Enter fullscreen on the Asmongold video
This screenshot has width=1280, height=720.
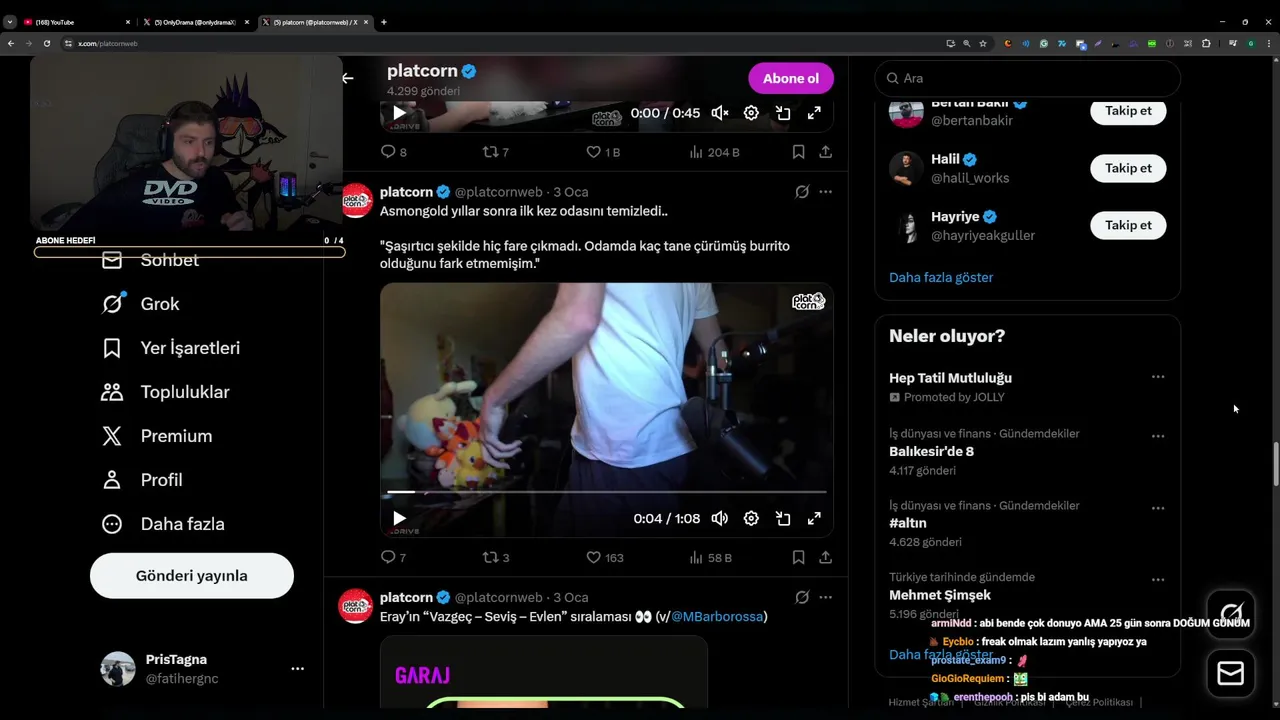pyautogui.click(x=814, y=518)
